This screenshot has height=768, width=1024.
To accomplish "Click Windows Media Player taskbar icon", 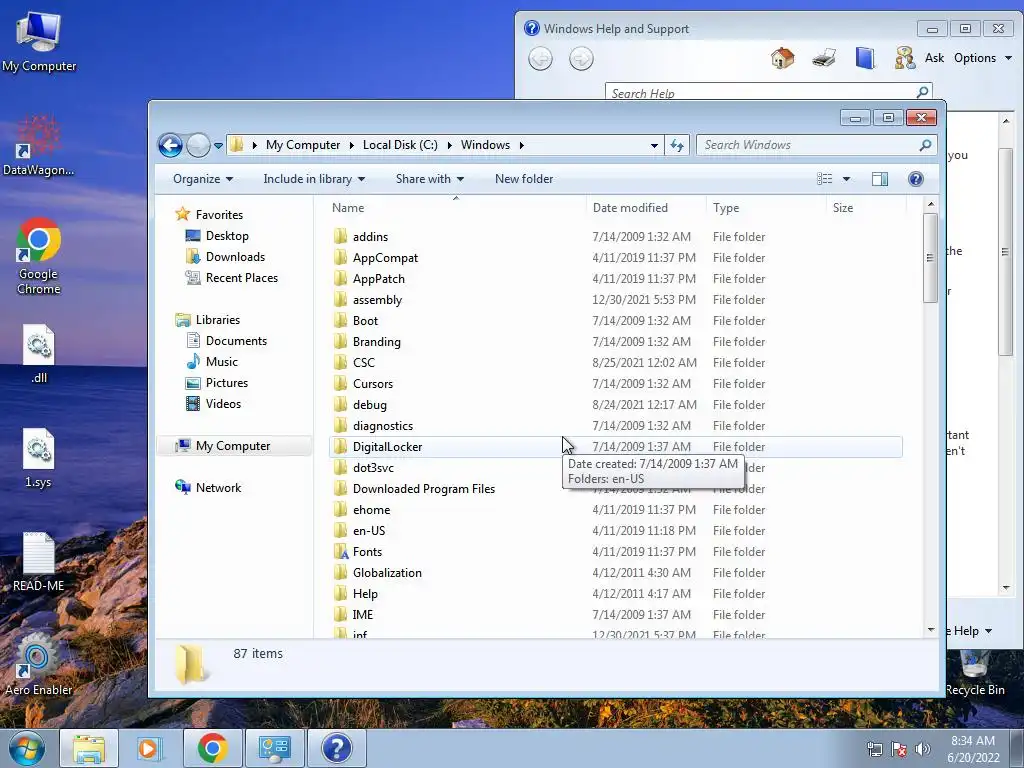I will [x=150, y=748].
